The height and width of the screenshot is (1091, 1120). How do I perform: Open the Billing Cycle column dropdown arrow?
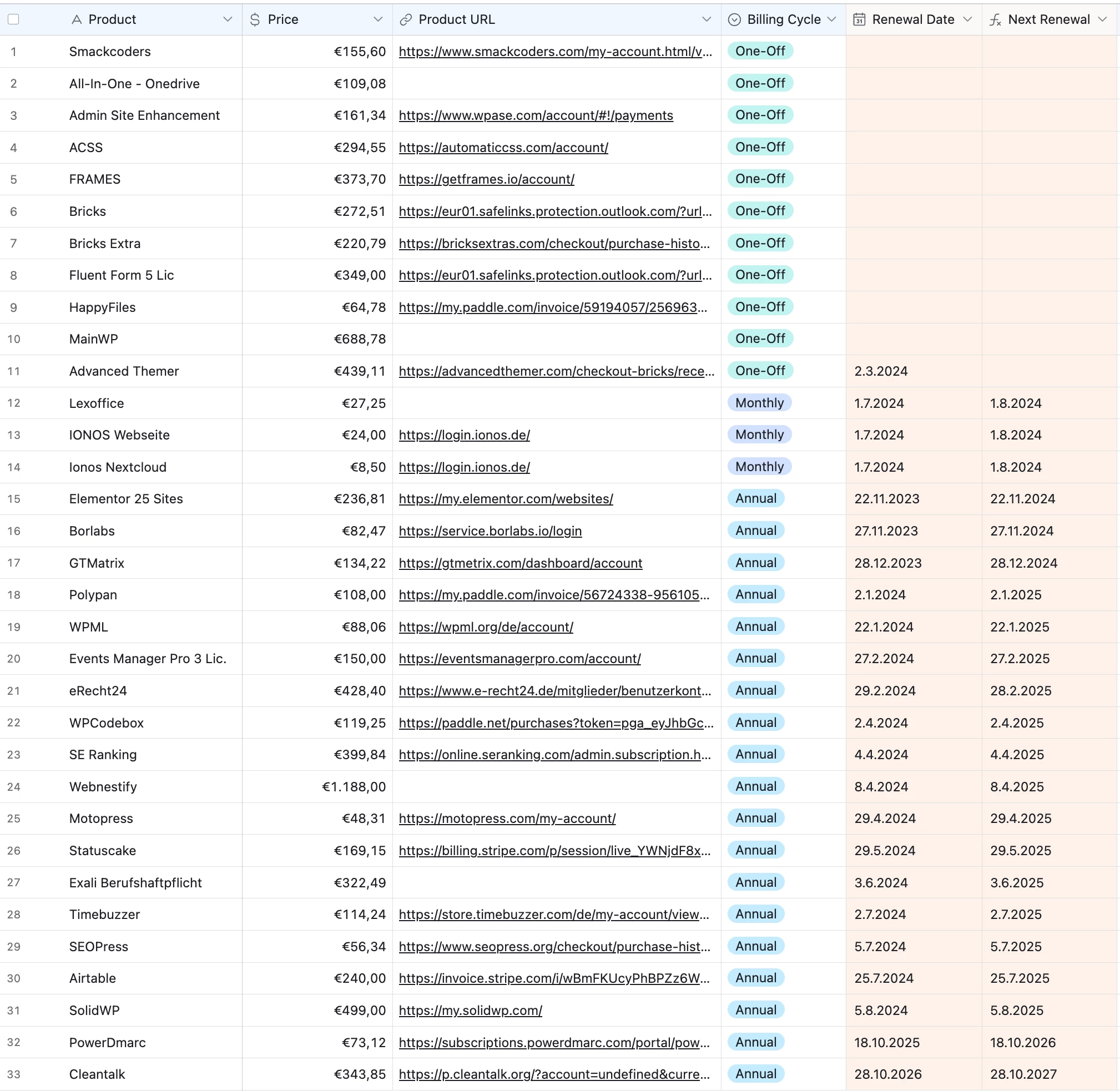[832, 19]
